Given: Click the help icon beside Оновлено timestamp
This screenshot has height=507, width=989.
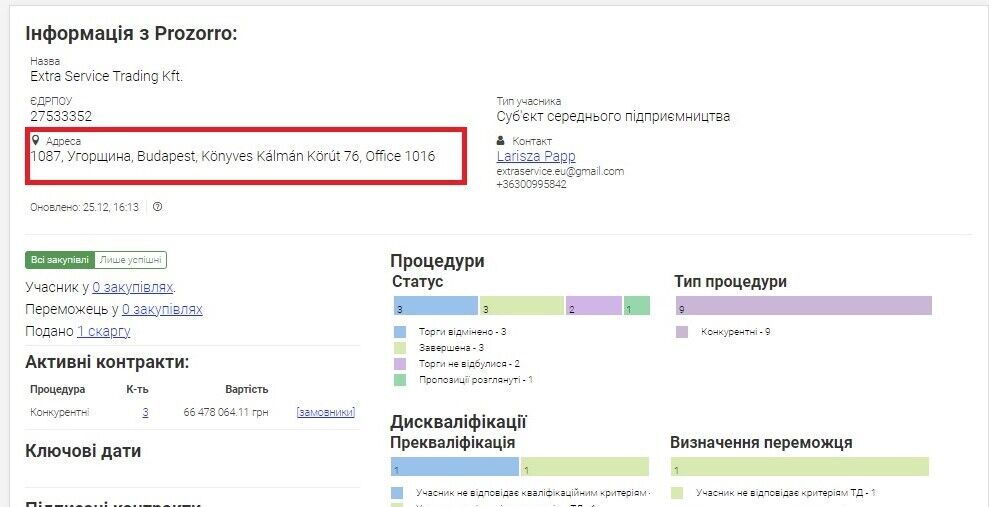Looking at the screenshot, I should (x=158, y=207).
